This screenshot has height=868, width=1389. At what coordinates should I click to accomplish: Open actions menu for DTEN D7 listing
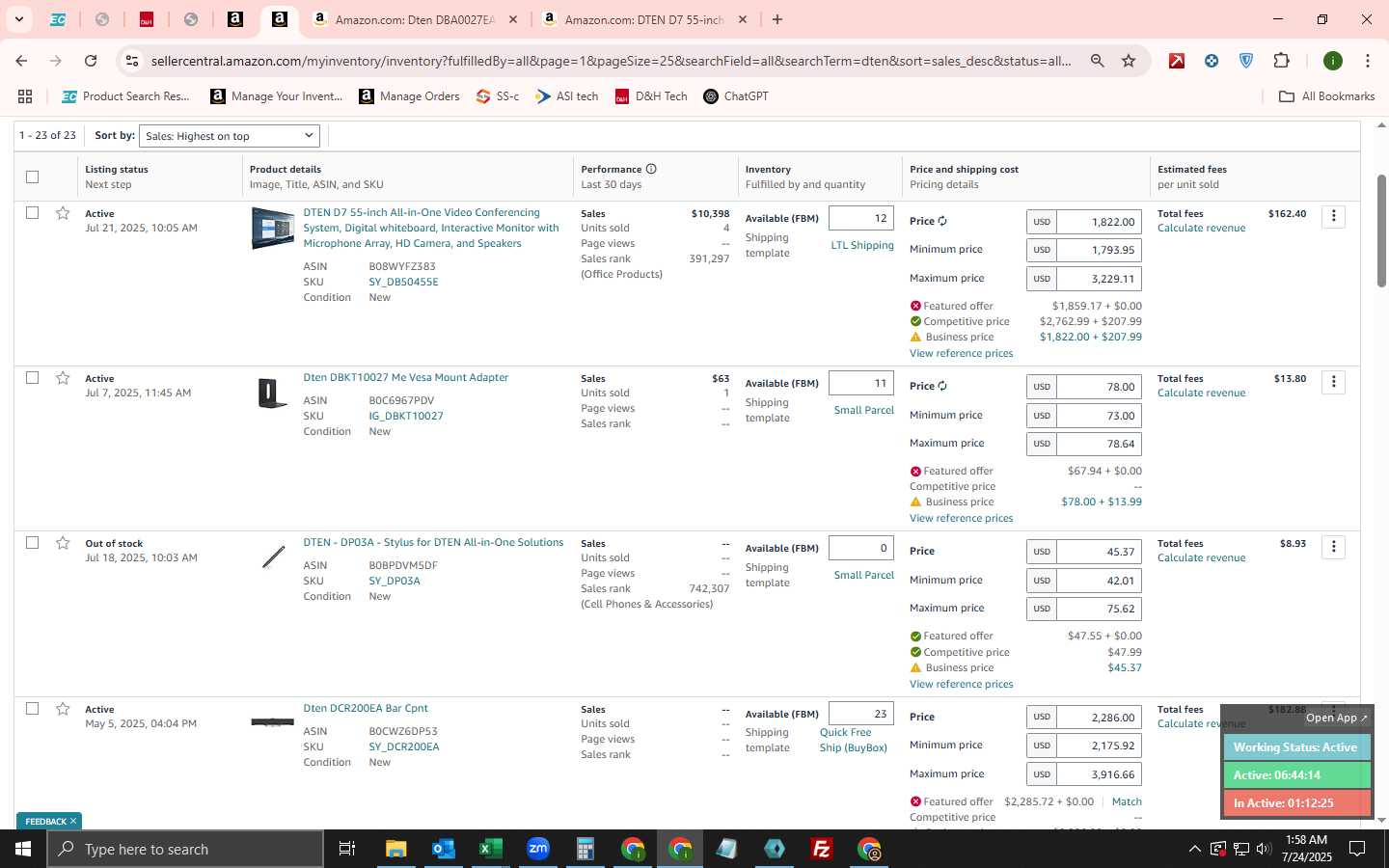coord(1333,216)
